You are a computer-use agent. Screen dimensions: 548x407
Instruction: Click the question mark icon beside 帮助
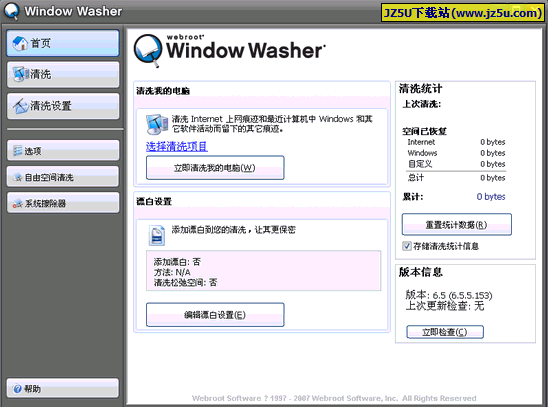(17, 388)
